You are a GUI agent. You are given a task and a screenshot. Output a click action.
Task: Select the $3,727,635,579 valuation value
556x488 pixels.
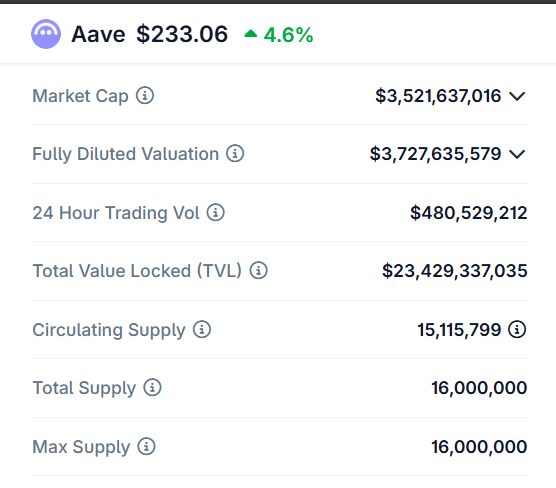(435, 154)
